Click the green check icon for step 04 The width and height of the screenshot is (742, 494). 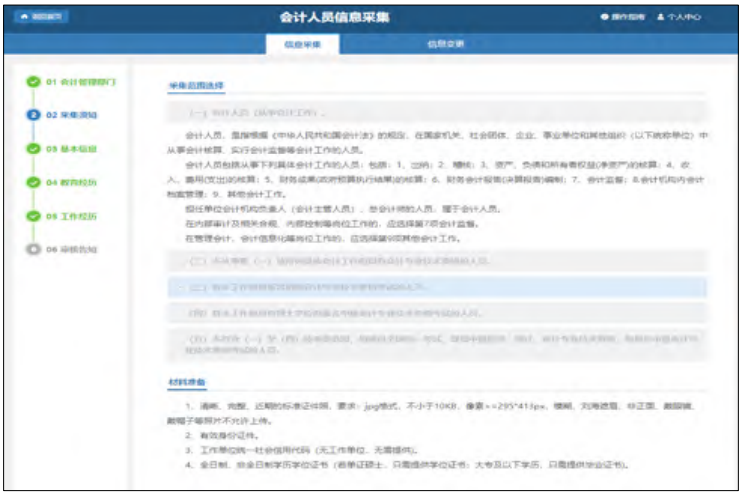click(x=34, y=182)
